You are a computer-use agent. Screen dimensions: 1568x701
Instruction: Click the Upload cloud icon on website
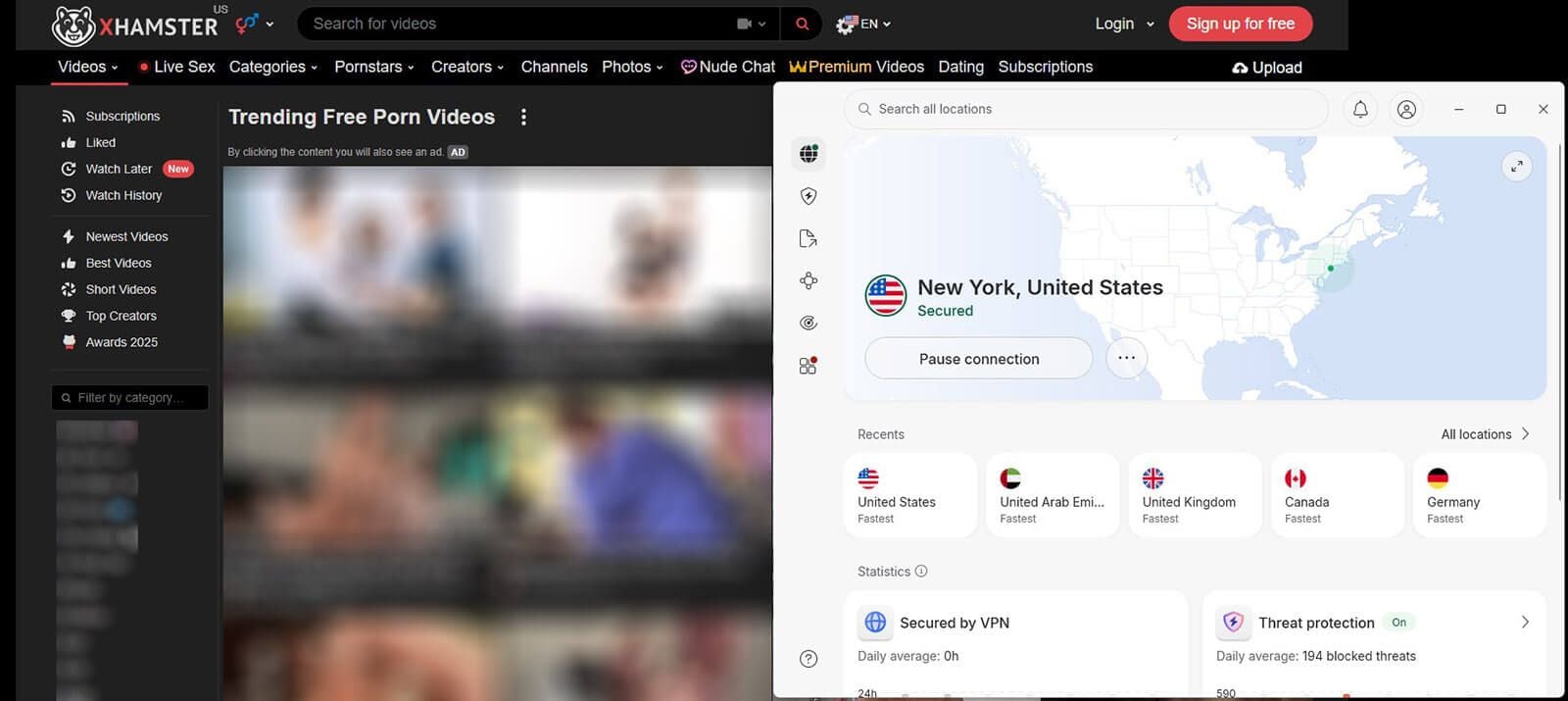click(1240, 68)
